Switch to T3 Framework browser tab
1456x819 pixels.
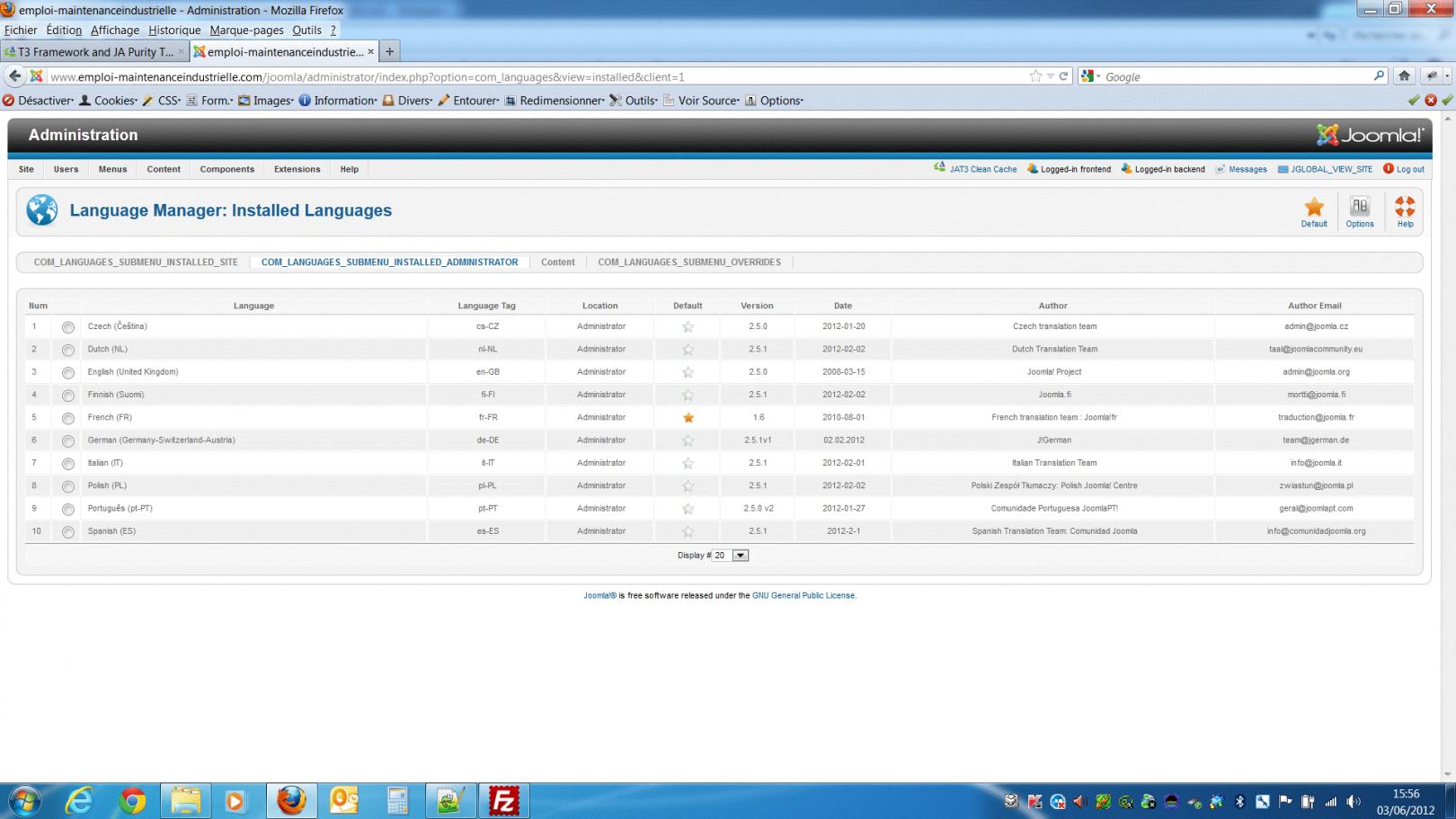tap(94, 51)
